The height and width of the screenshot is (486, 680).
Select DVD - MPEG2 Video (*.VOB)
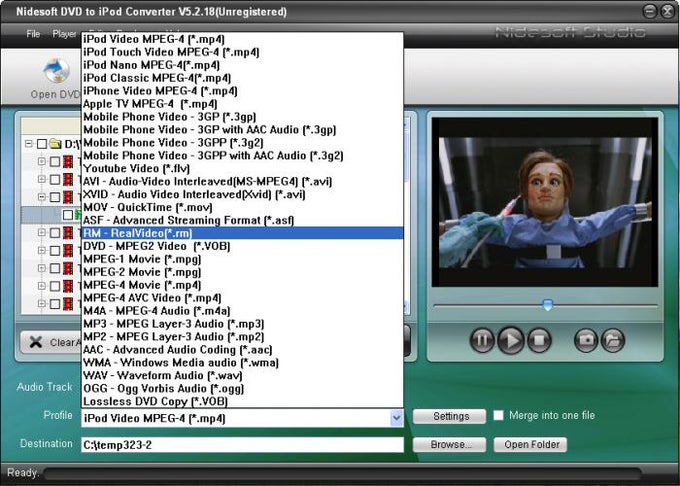pos(242,246)
